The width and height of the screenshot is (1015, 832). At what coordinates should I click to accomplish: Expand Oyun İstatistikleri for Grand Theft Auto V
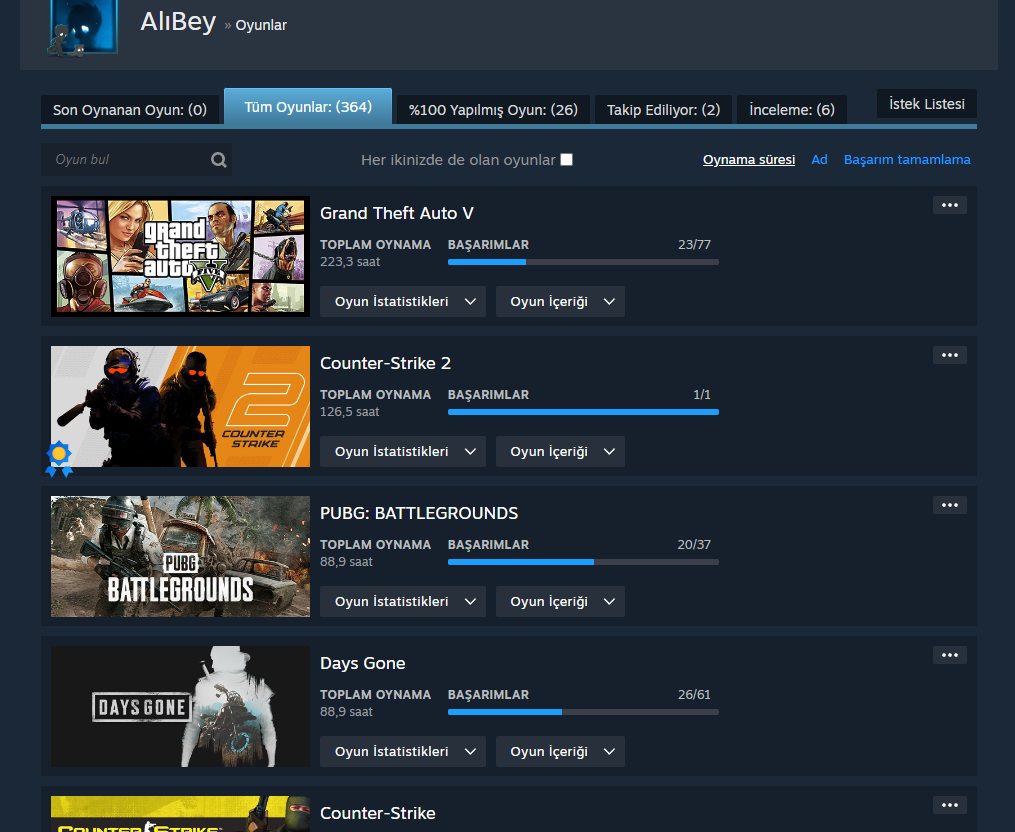click(403, 302)
